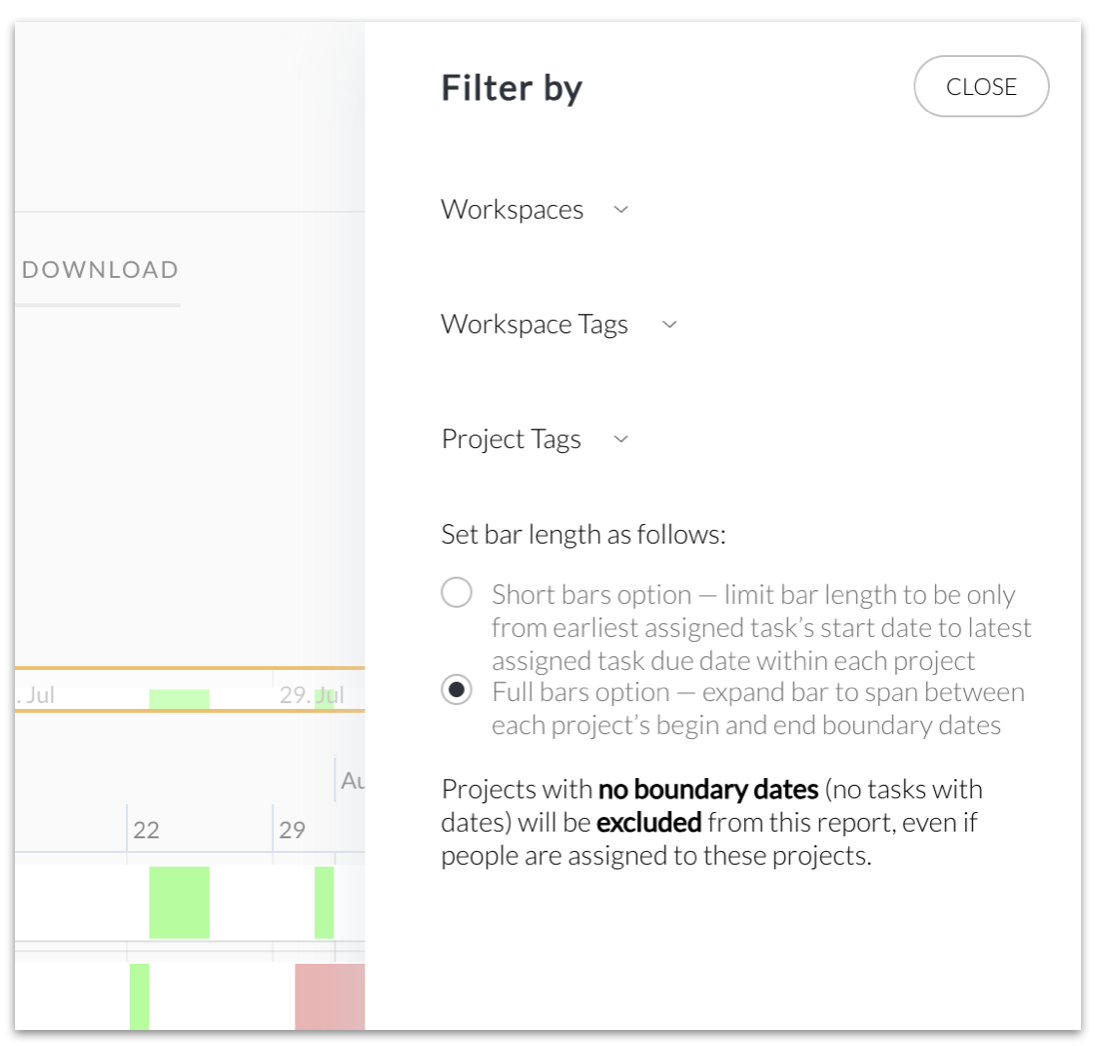The width and height of the screenshot is (1096, 1046).
Task: Click the large green bar near 22
Action: click(179, 902)
